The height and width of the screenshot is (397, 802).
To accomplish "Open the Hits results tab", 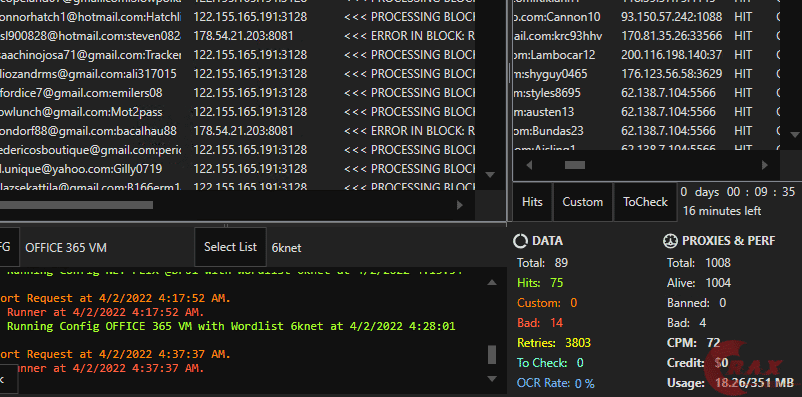I will 532,202.
